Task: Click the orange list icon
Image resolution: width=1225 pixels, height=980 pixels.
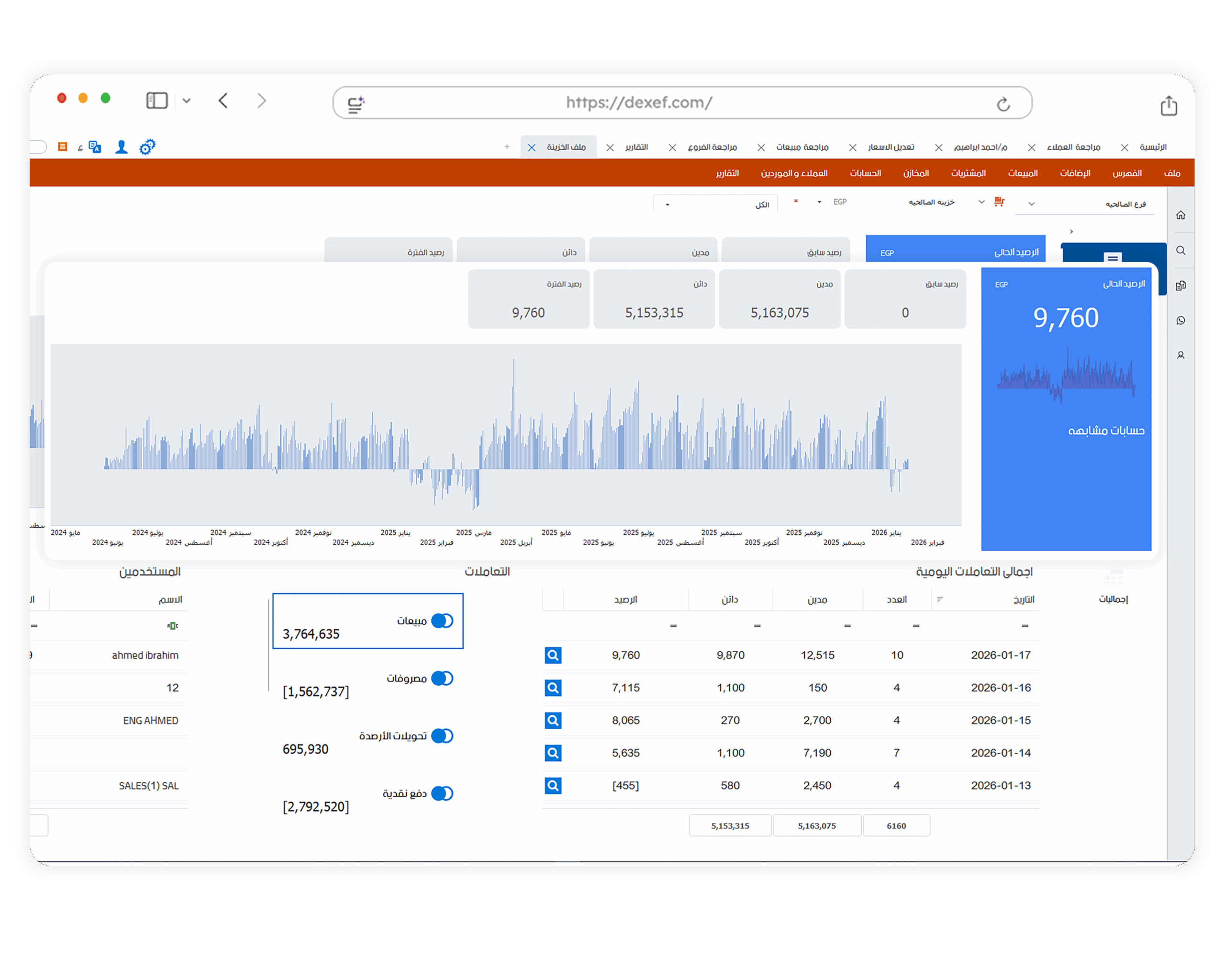Action: pos(63,147)
